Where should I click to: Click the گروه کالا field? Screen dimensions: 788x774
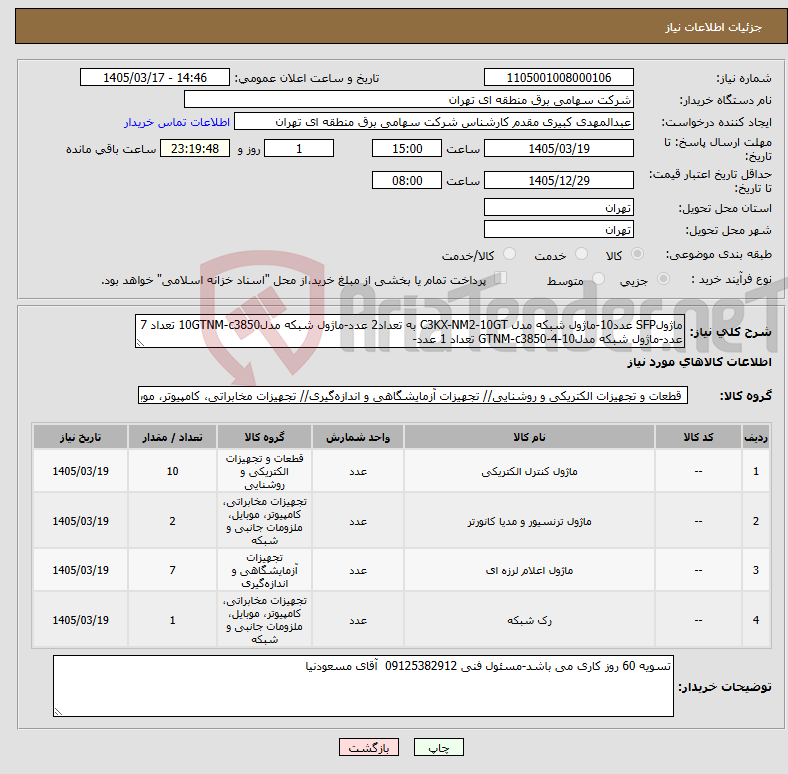[x=413, y=396]
